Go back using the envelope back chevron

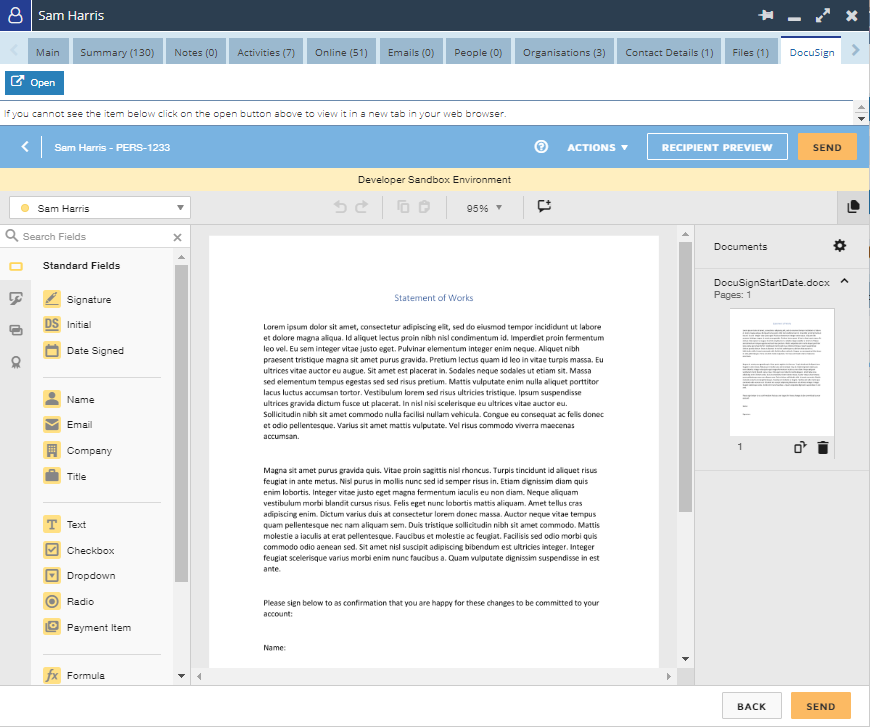[24, 147]
